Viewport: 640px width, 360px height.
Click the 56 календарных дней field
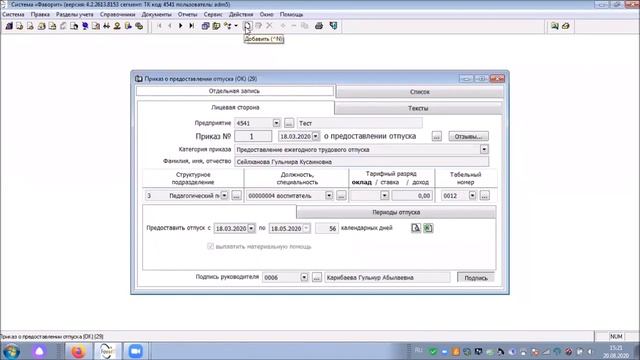click(x=327, y=228)
